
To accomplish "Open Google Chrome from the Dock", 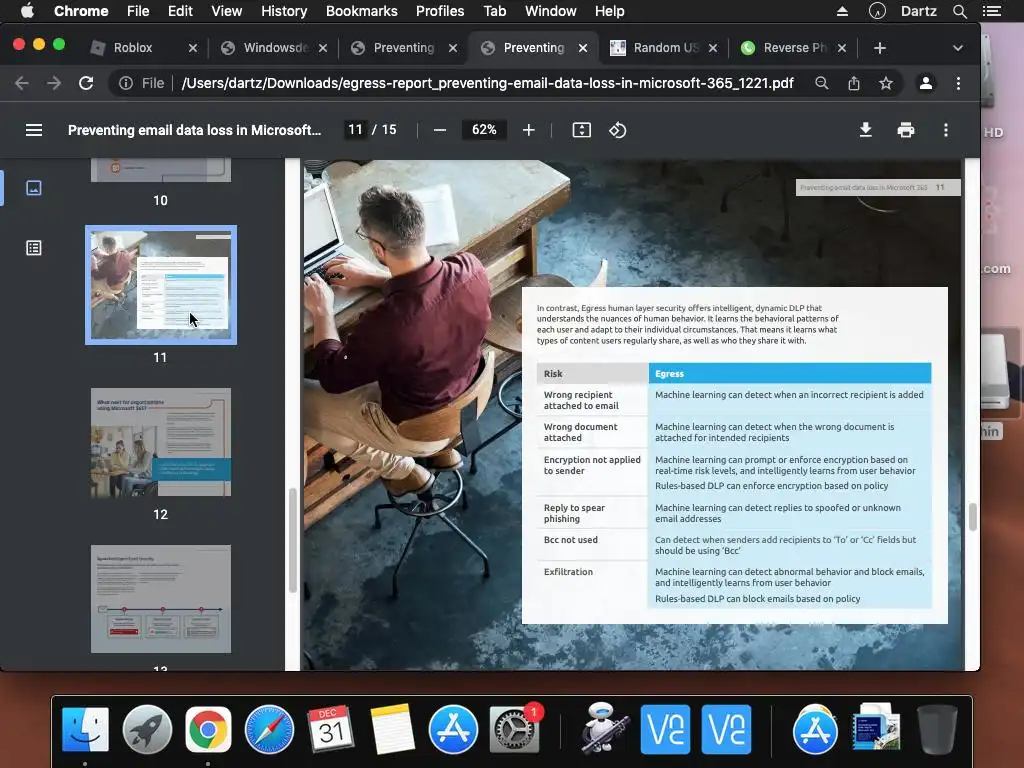I will (208, 729).
